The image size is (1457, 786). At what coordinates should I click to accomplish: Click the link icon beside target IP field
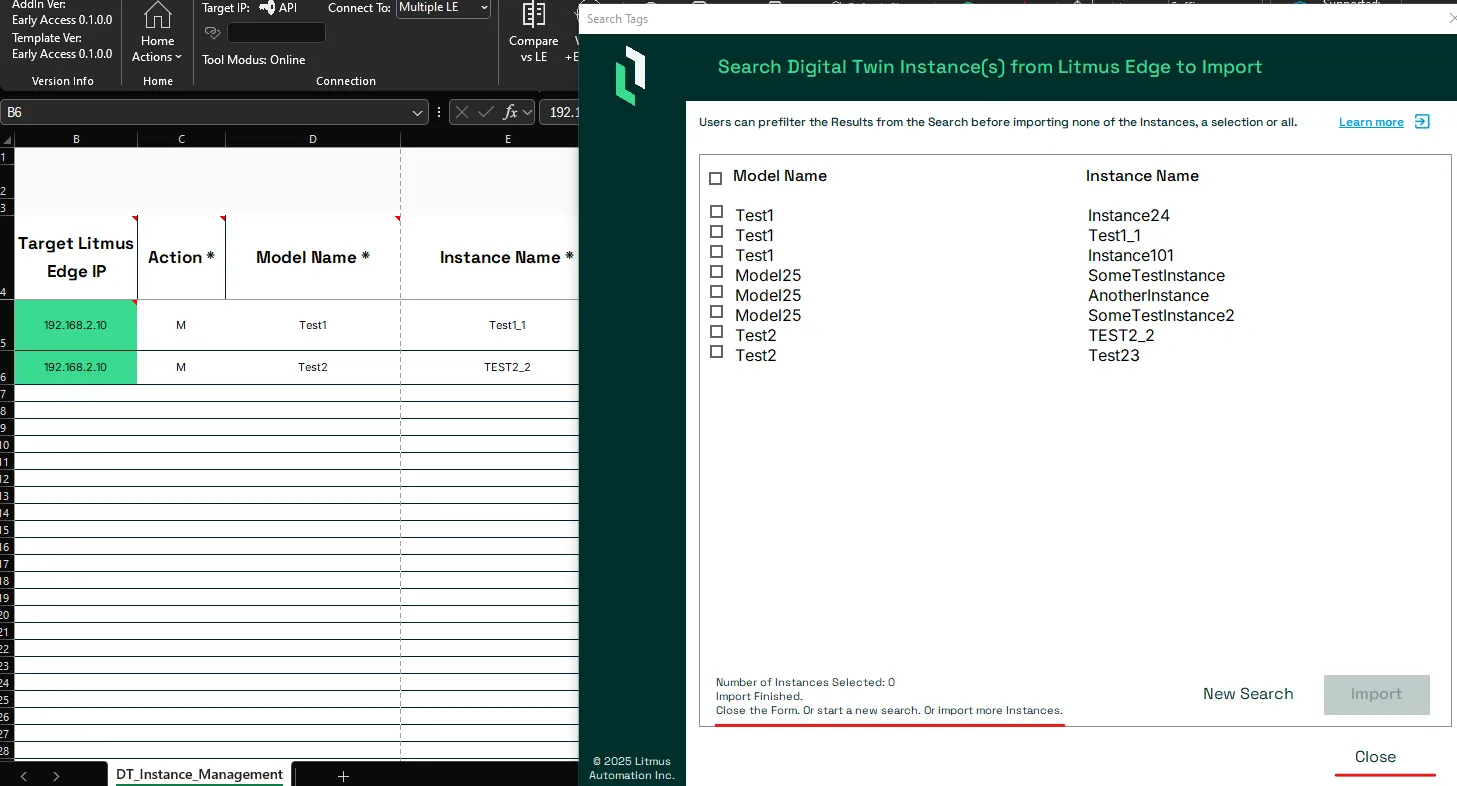coord(212,33)
